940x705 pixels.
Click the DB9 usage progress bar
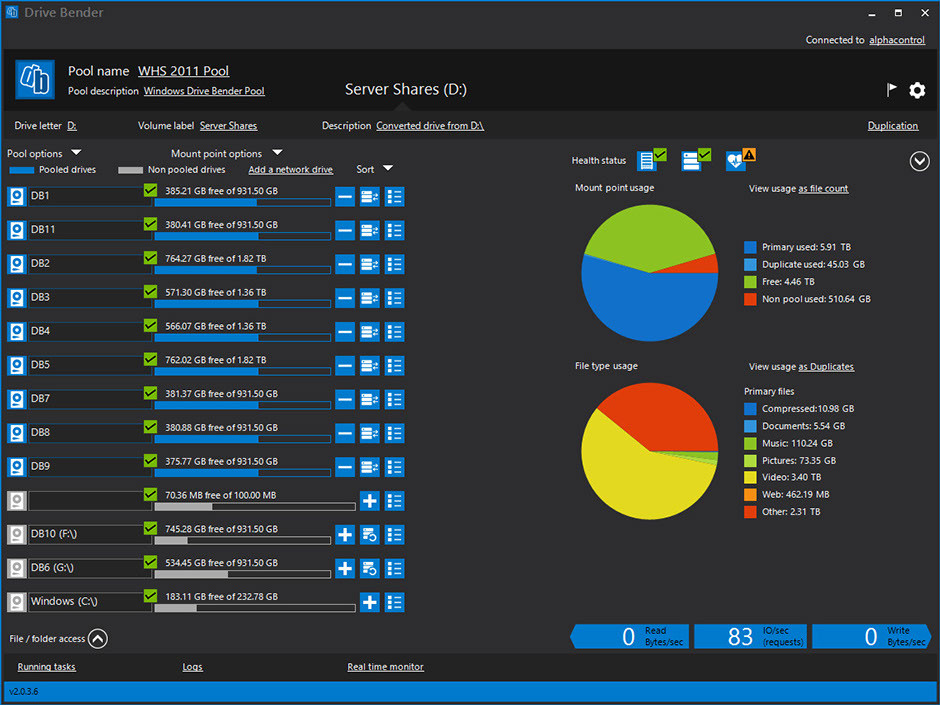coord(242,473)
